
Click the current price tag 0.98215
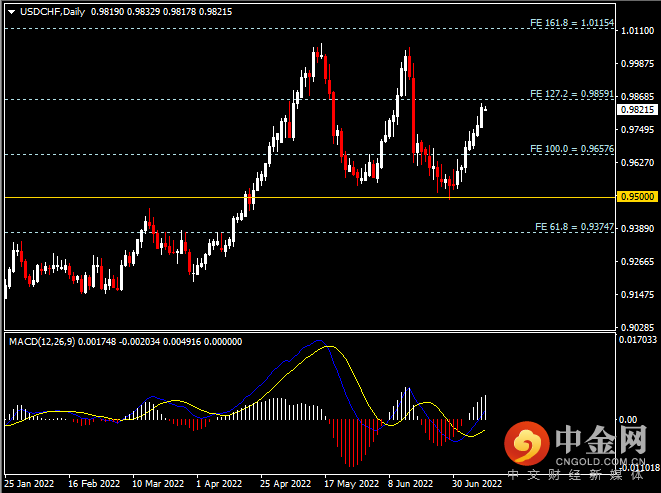click(x=637, y=110)
